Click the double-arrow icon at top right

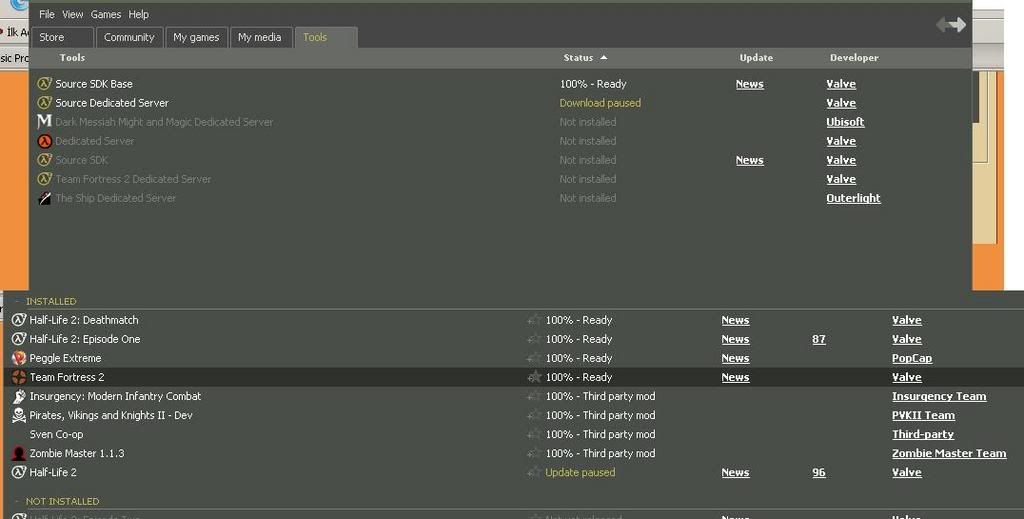[x=950, y=25]
